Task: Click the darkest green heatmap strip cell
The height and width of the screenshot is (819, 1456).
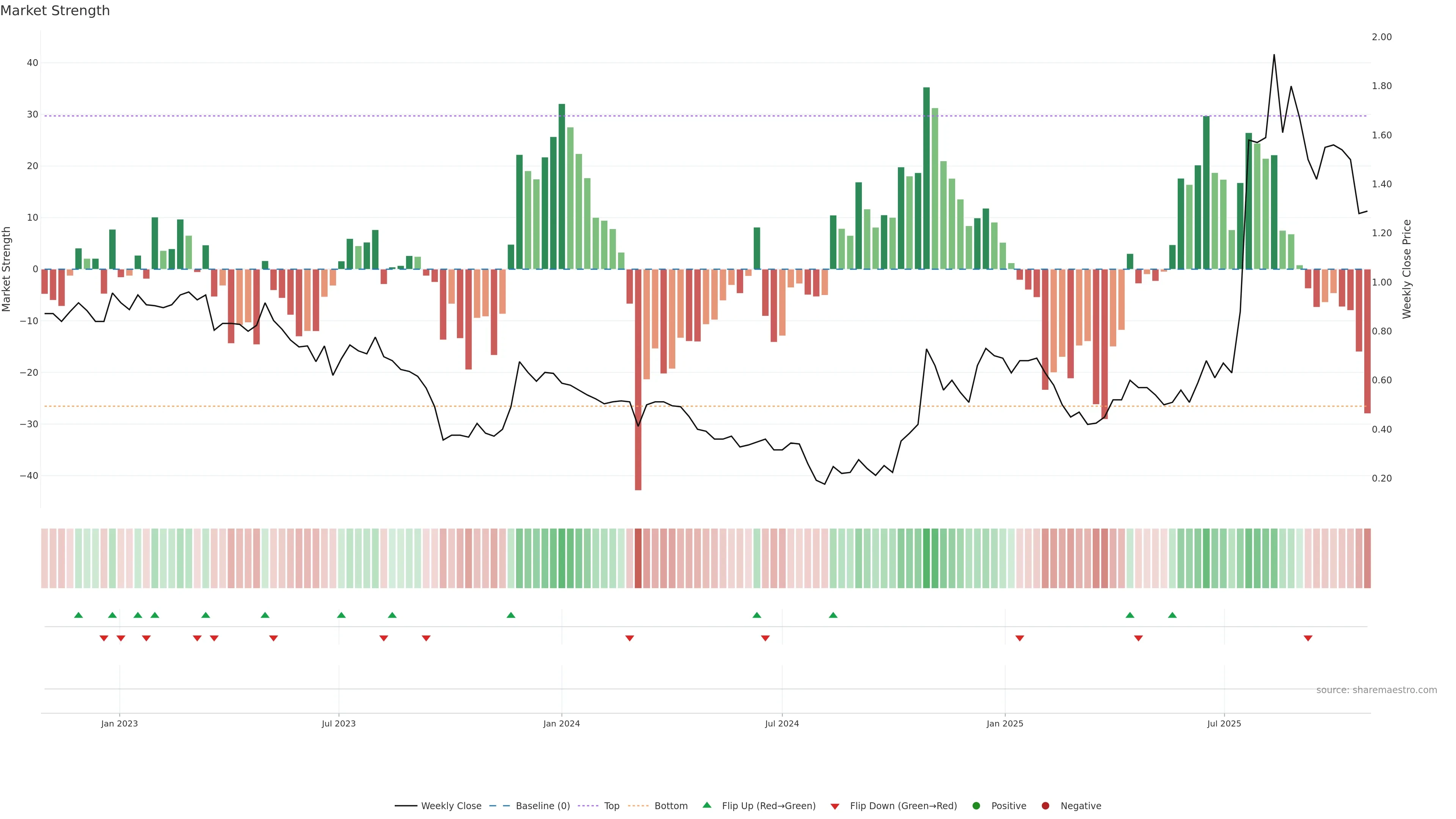Action: (x=926, y=559)
